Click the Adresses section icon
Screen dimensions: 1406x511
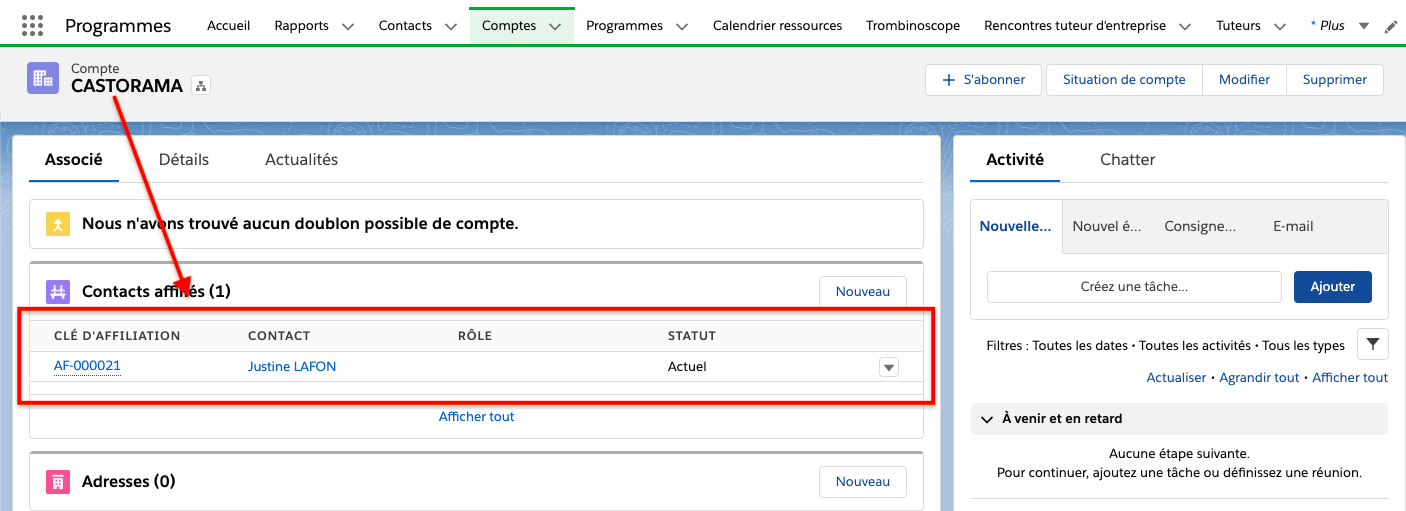(58, 481)
